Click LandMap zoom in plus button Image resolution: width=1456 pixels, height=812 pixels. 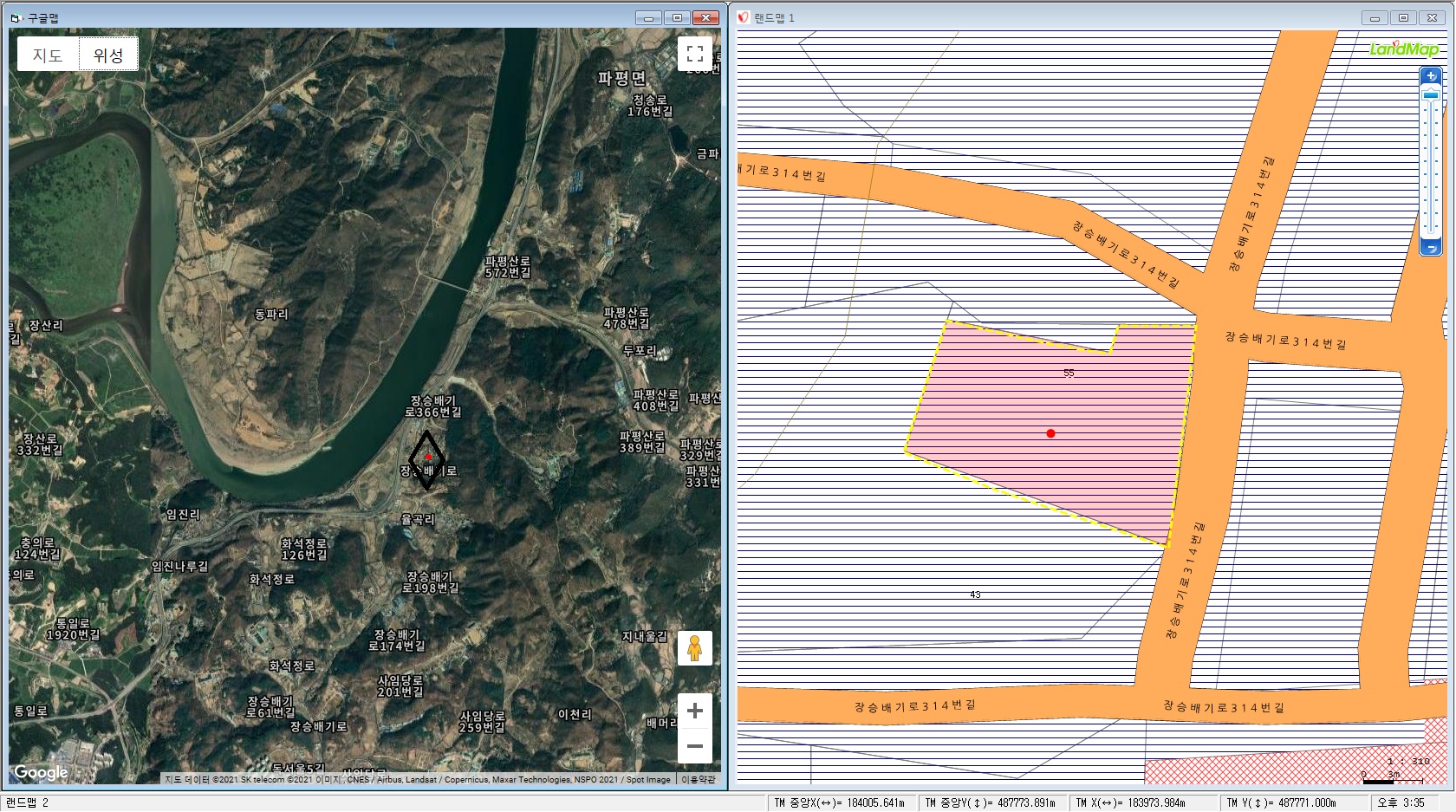pos(1431,76)
